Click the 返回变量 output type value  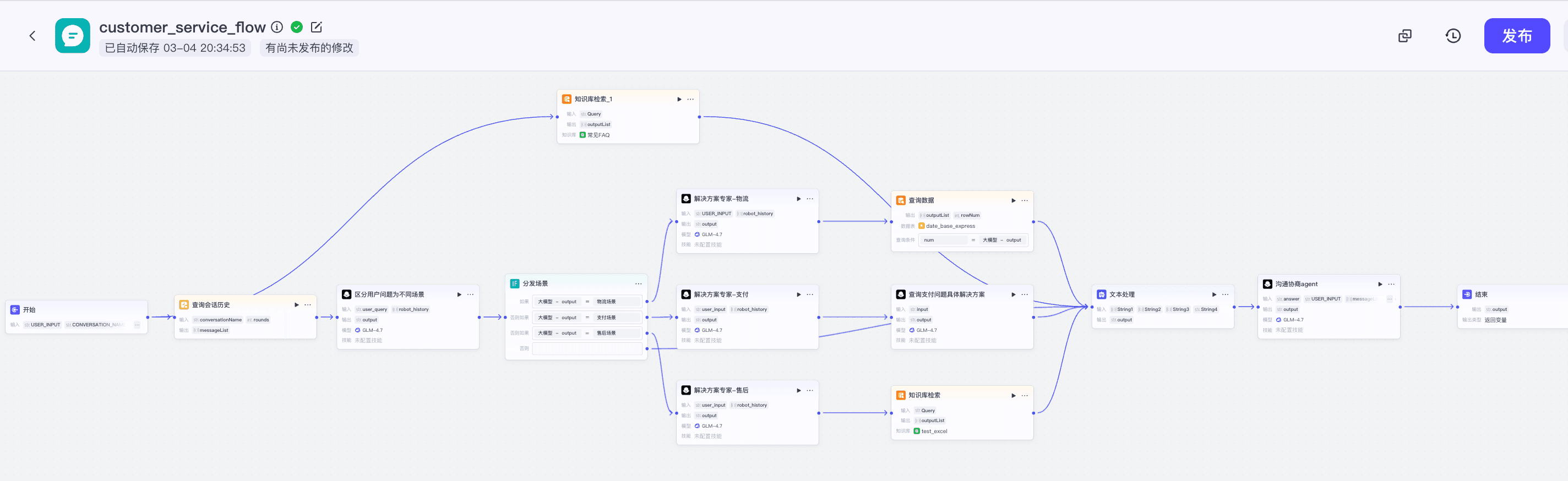tap(1495, 320)
